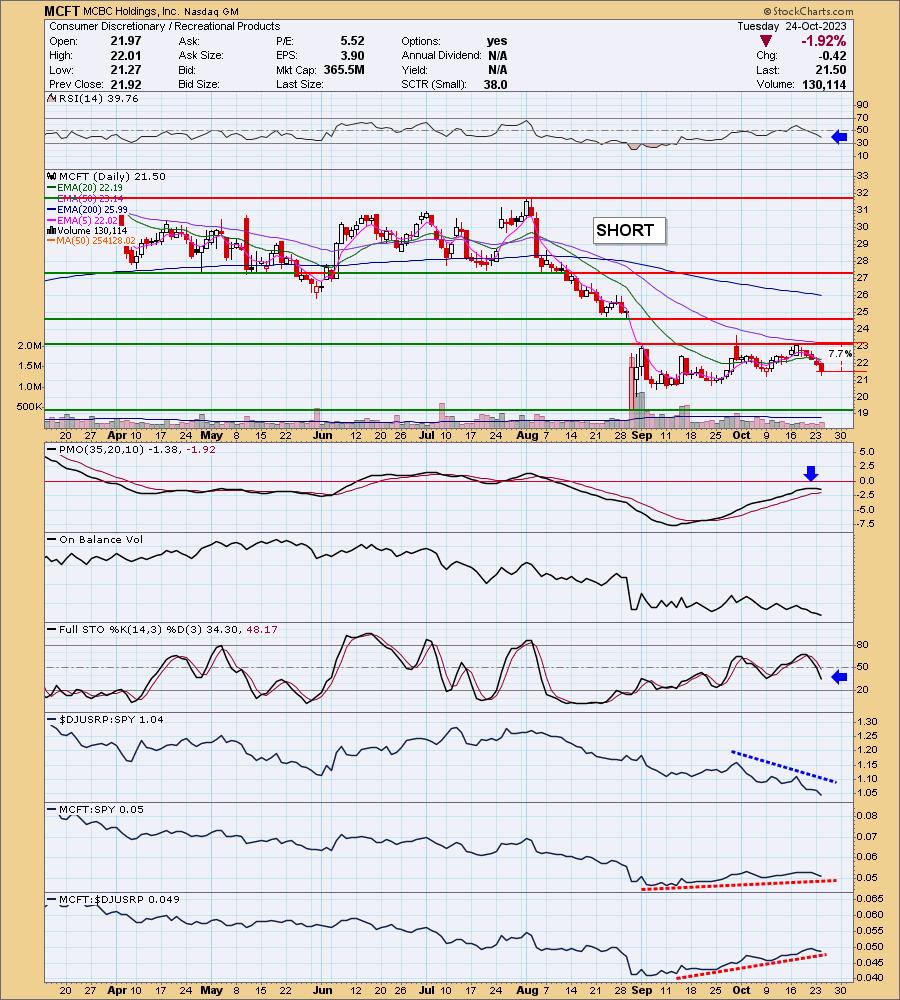Click the 1.5M volume axis label

(30, 366)
